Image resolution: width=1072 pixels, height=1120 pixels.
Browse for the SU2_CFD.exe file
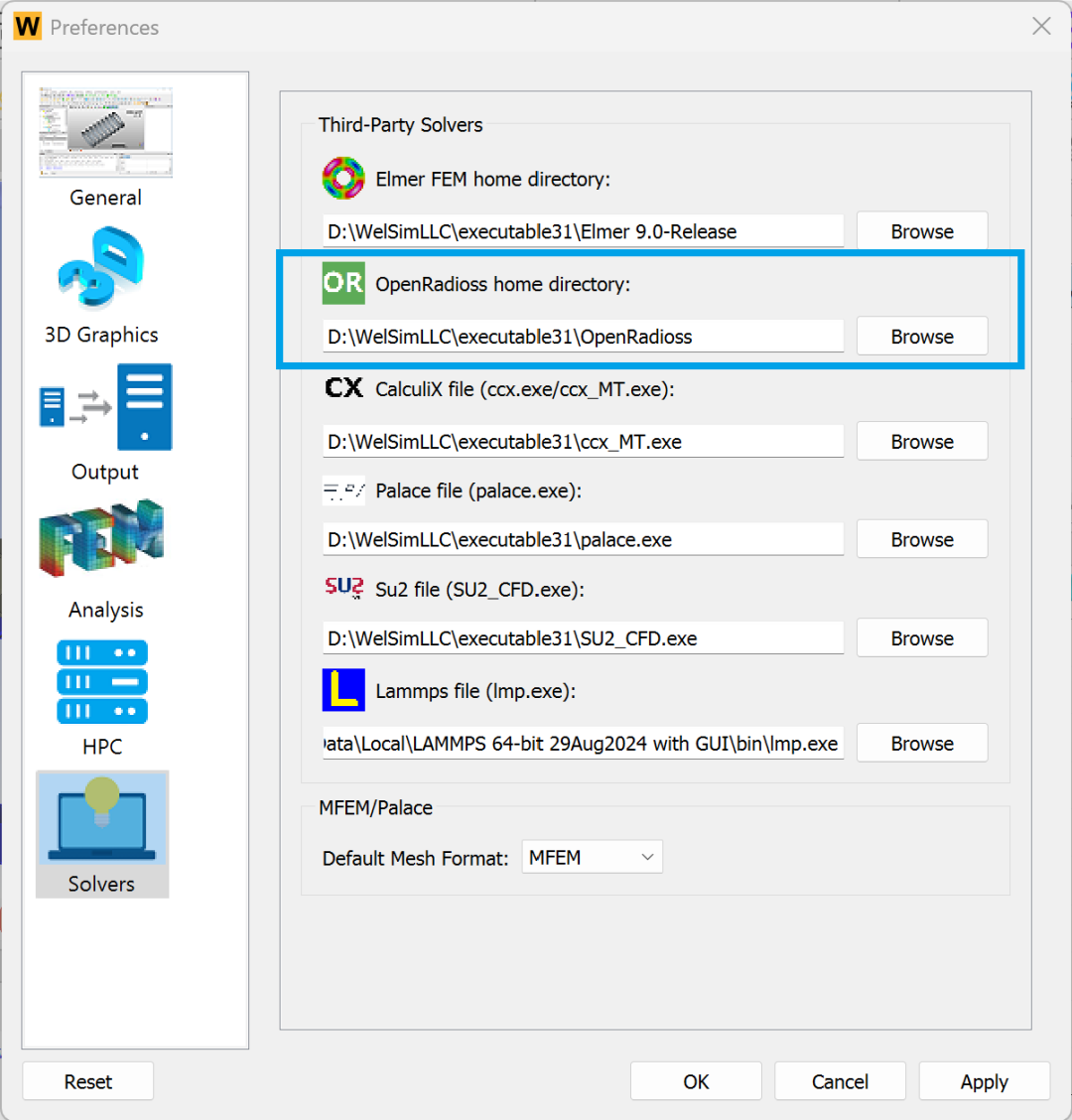[x=922, y=637]
